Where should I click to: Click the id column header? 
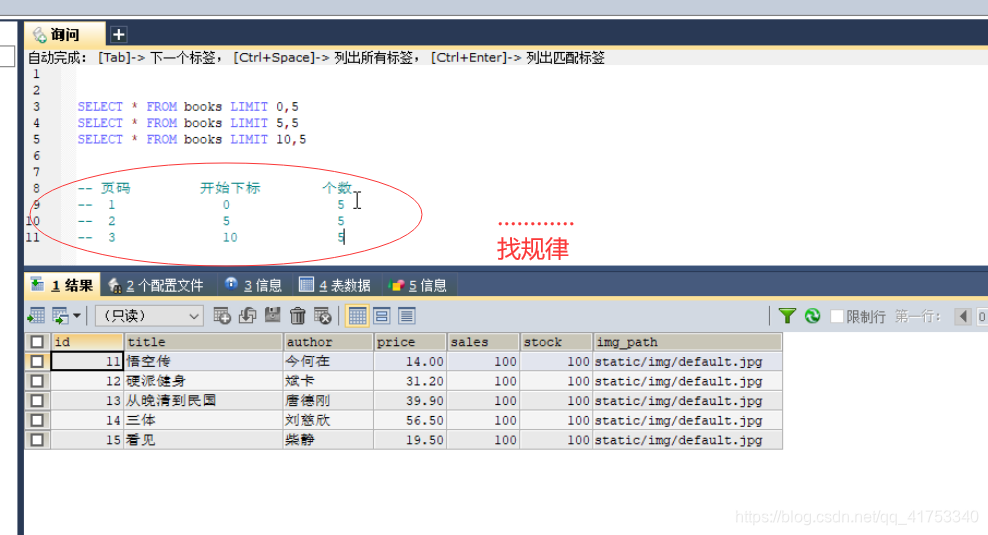[87, 342]
